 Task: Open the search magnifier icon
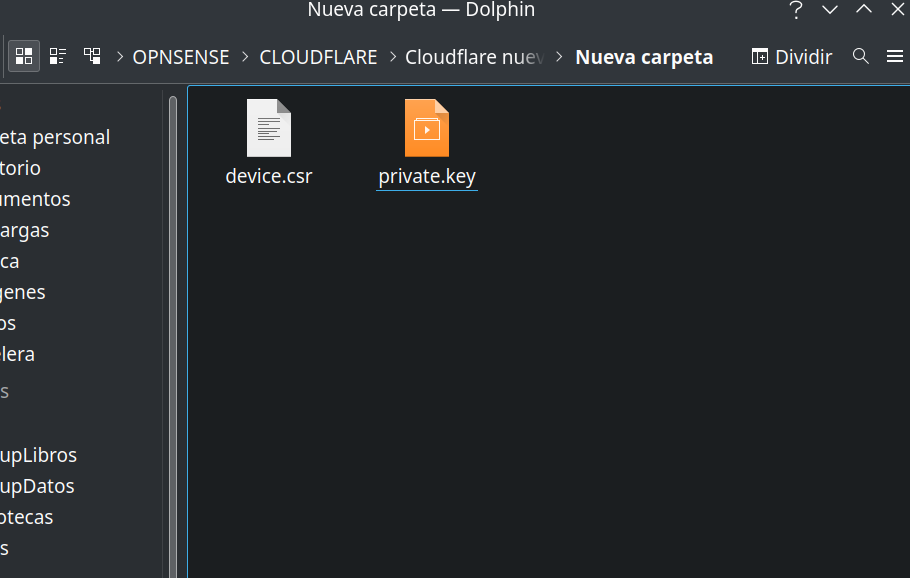pos(860,56)
